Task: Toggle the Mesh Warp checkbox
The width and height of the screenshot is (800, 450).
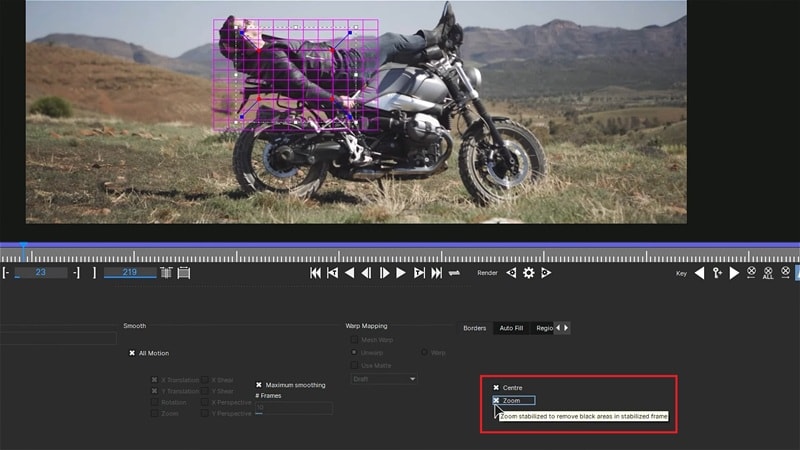Action: pyautogui.click(x=354, y=339)
